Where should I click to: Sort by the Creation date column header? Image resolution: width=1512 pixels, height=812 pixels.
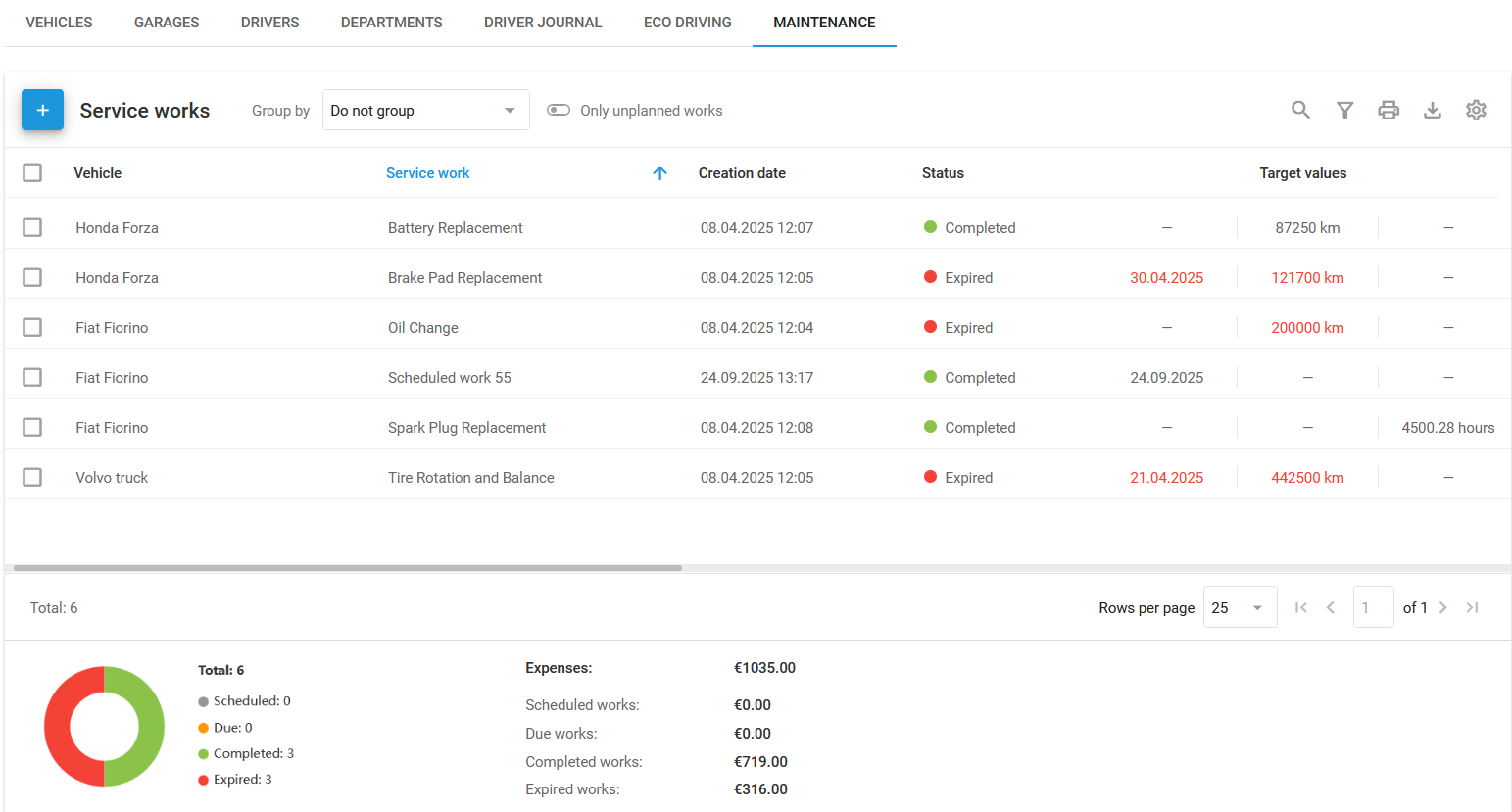742,173
